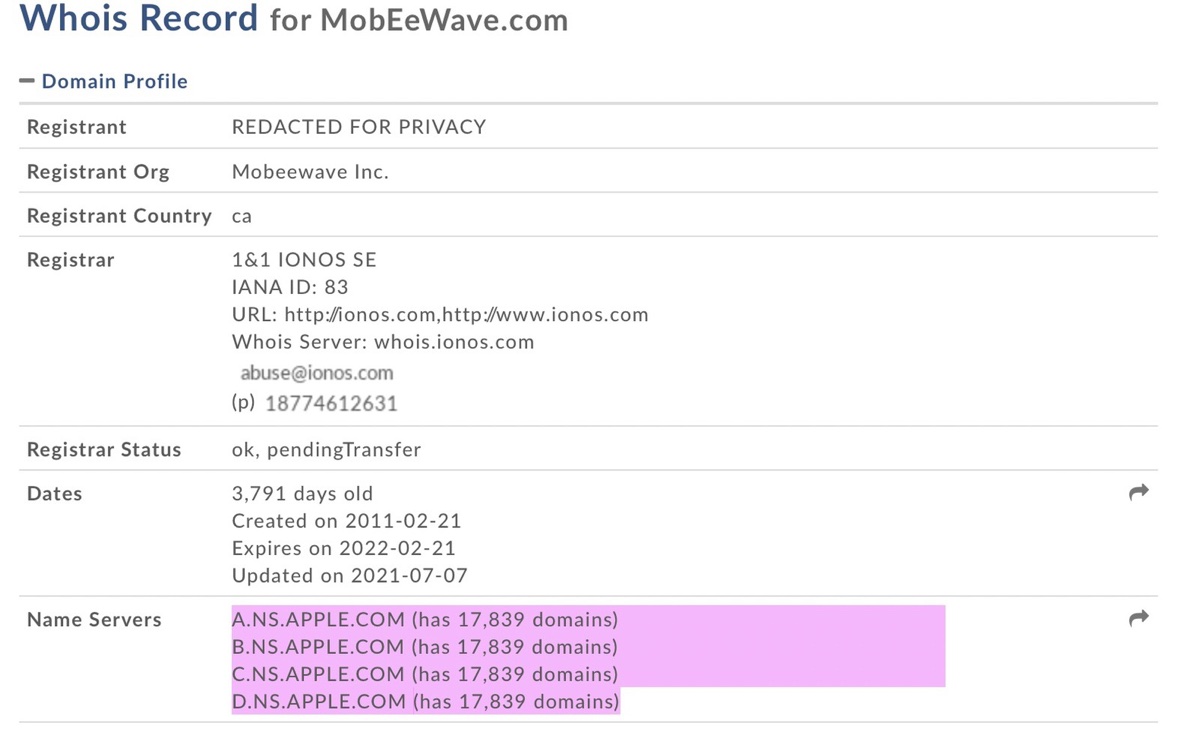Click the Updated on 2021-07-07 date
This screenshot has width=1200, height=729.
(349, 576)
